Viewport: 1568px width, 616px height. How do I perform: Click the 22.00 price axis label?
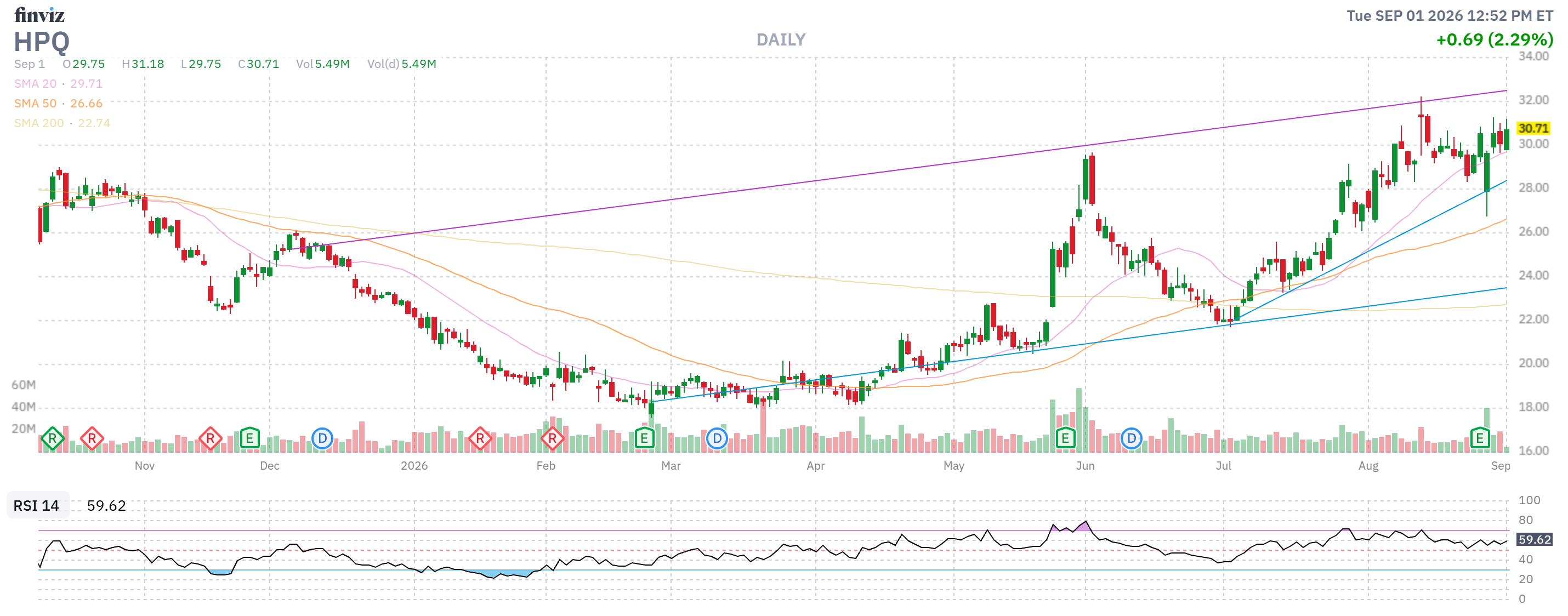click(1533, 320)
